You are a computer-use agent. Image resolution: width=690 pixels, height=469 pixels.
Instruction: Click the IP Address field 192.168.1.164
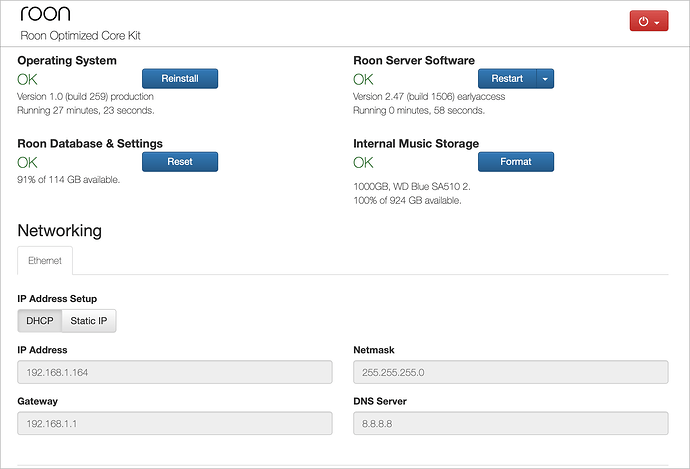point(175,372)
